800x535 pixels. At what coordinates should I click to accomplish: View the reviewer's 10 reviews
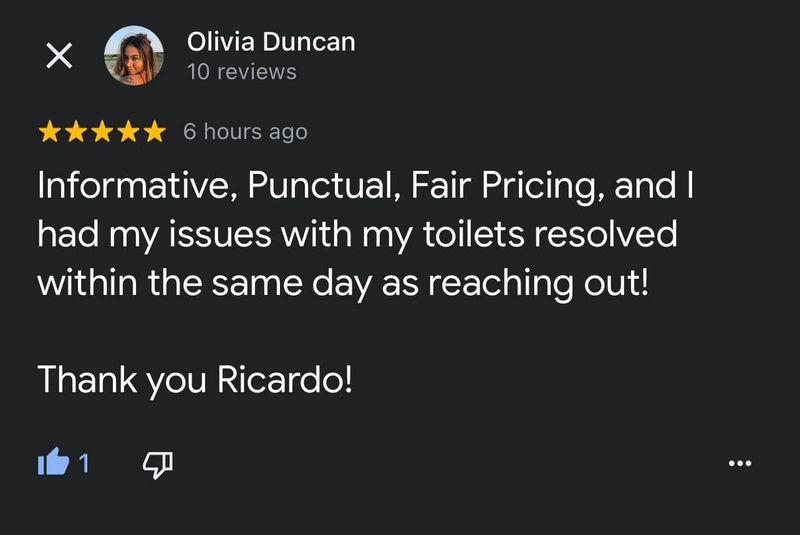coord(241,72)
